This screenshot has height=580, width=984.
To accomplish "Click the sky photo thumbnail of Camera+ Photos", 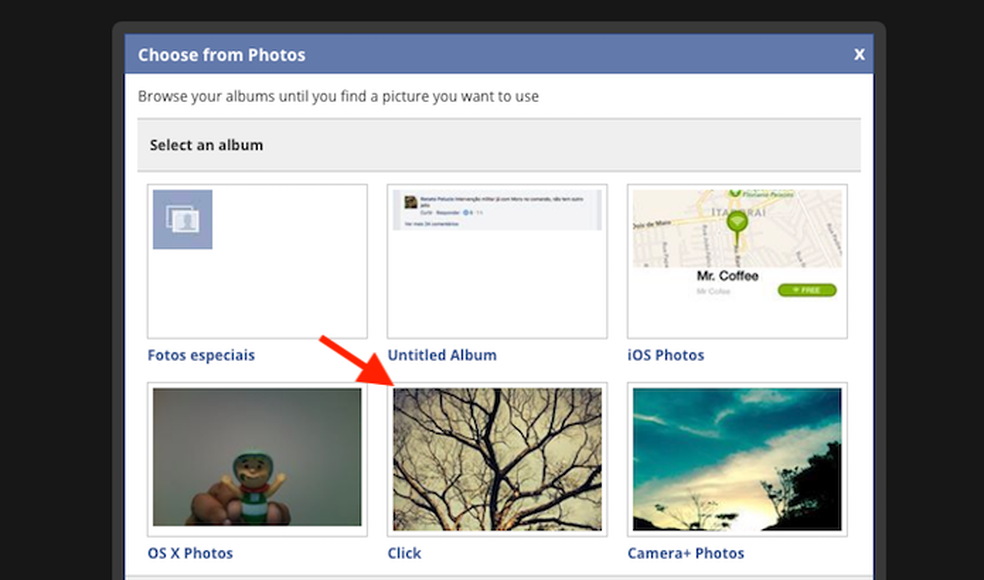I will click(x=737, y=459).
